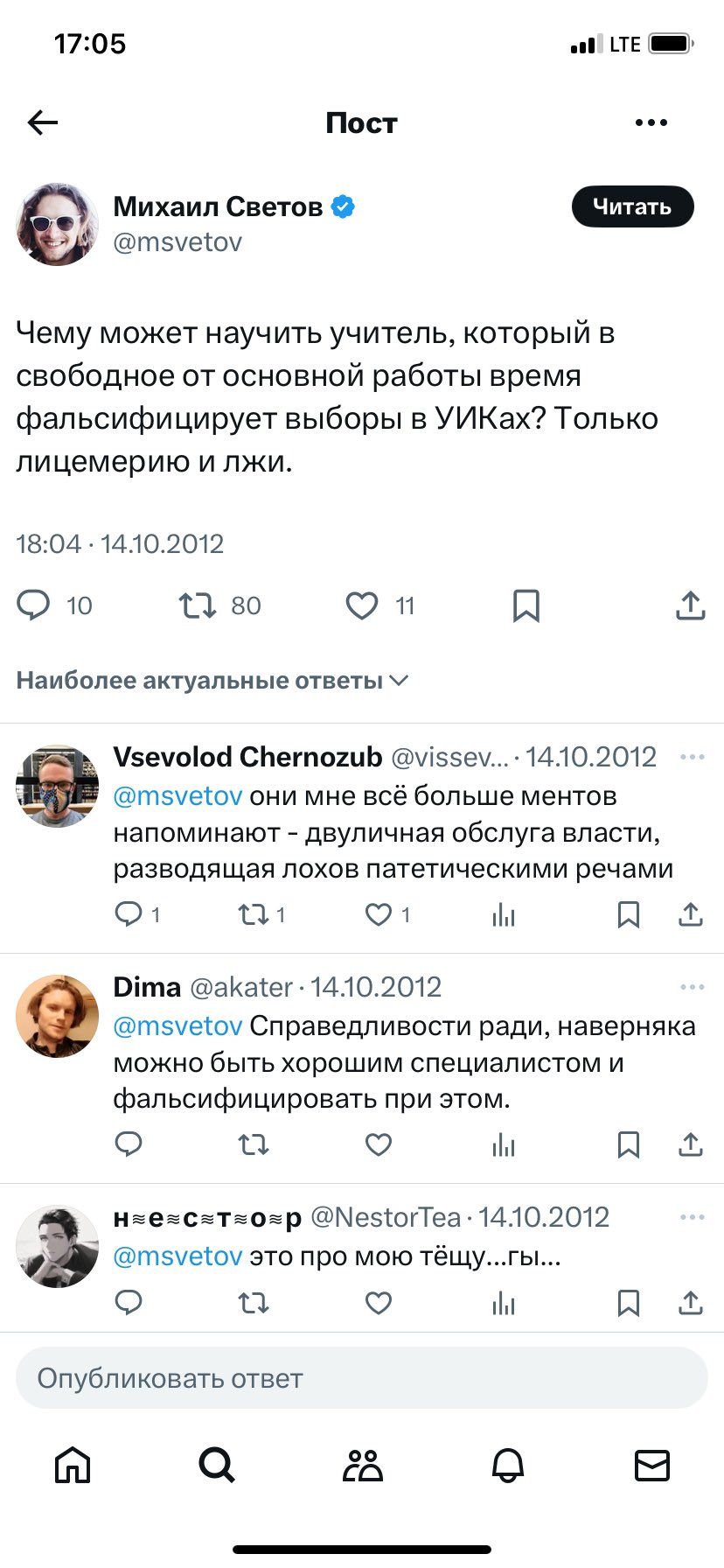Open the post options three-dot menu
724x1568 pixels.
tap(651, 123)
